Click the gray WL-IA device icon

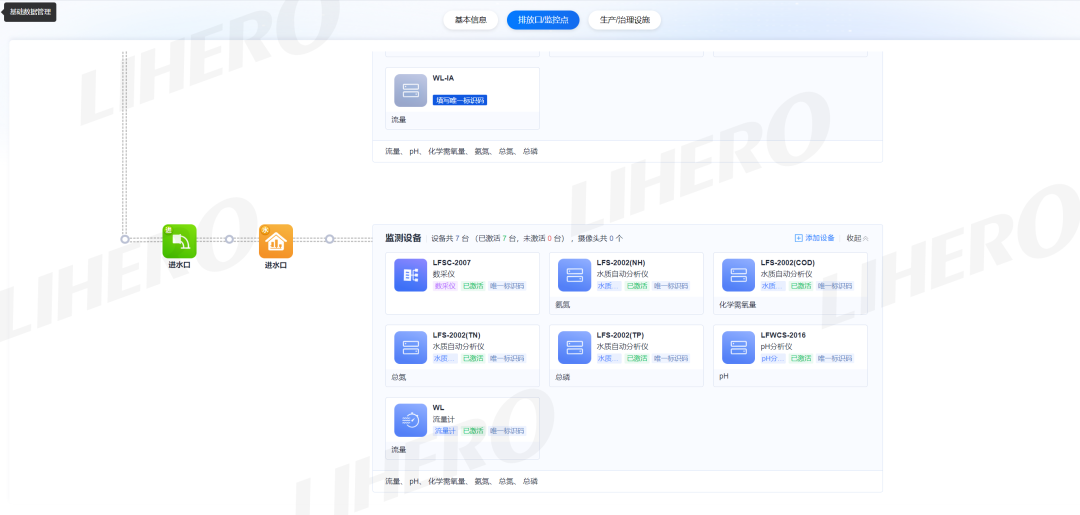410,90
